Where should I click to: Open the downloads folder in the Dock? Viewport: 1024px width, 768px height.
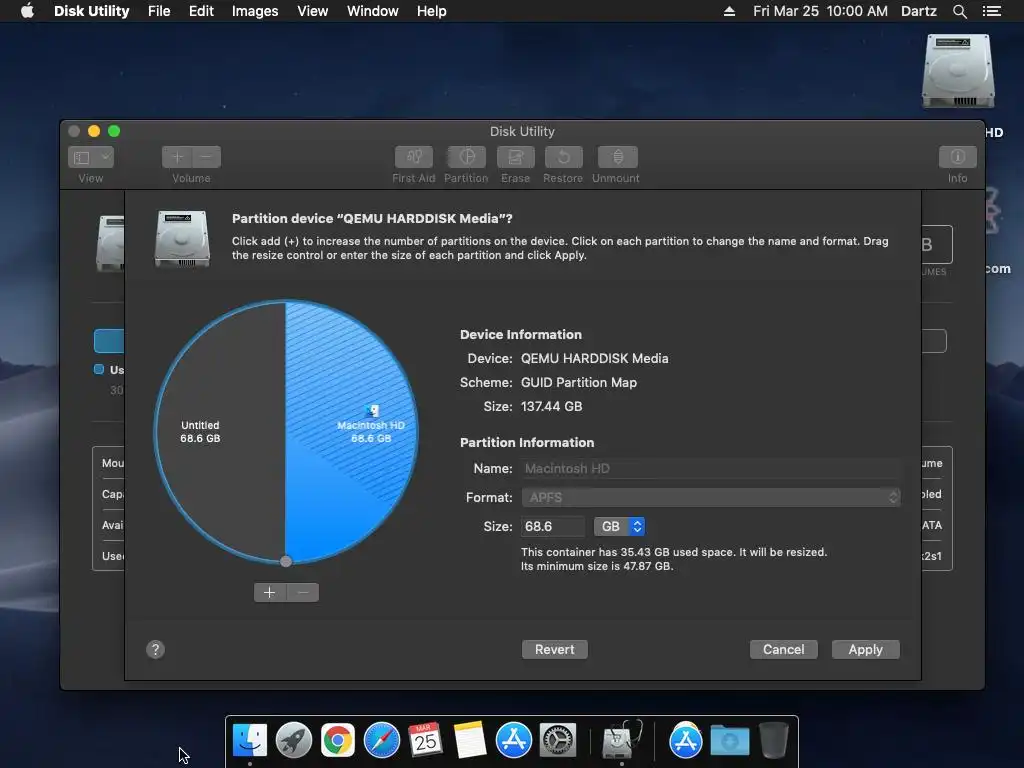pyautogui.click(x=730, y=741)
